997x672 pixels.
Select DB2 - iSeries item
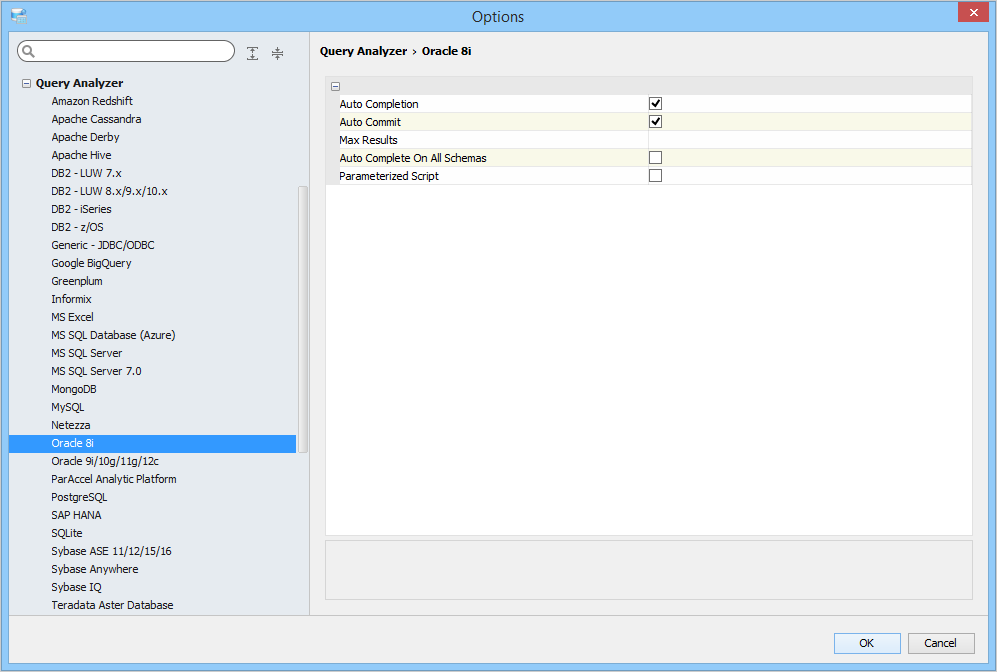point(81,209)
